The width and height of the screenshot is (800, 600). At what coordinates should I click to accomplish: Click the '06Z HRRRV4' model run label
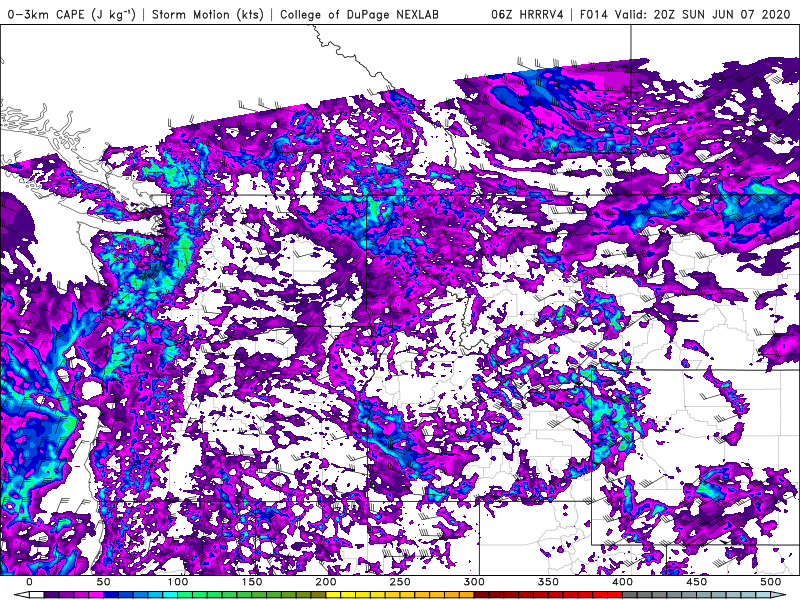point(527,14)
